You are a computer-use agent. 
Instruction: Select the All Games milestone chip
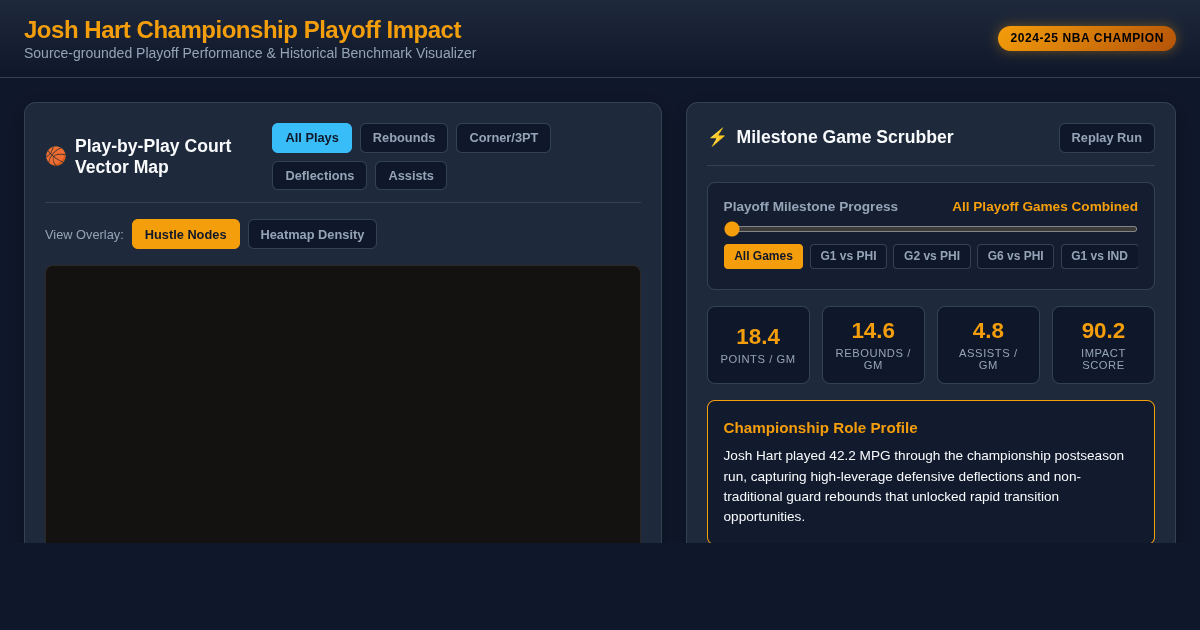(x=764, y=256)
